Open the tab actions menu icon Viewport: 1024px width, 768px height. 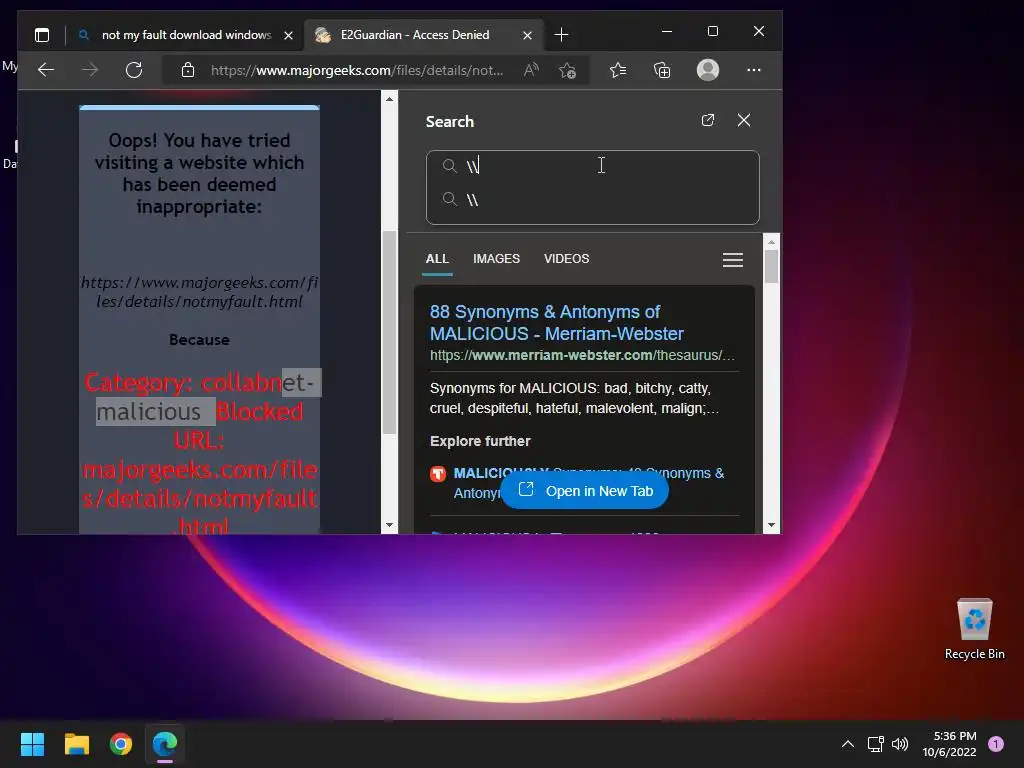point(42,35)
